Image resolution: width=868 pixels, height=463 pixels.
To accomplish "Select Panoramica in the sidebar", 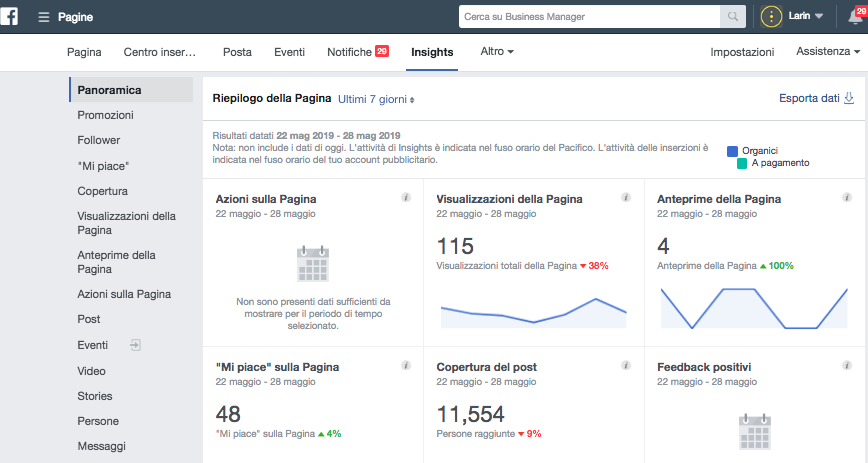I will (x=131, y=90).
